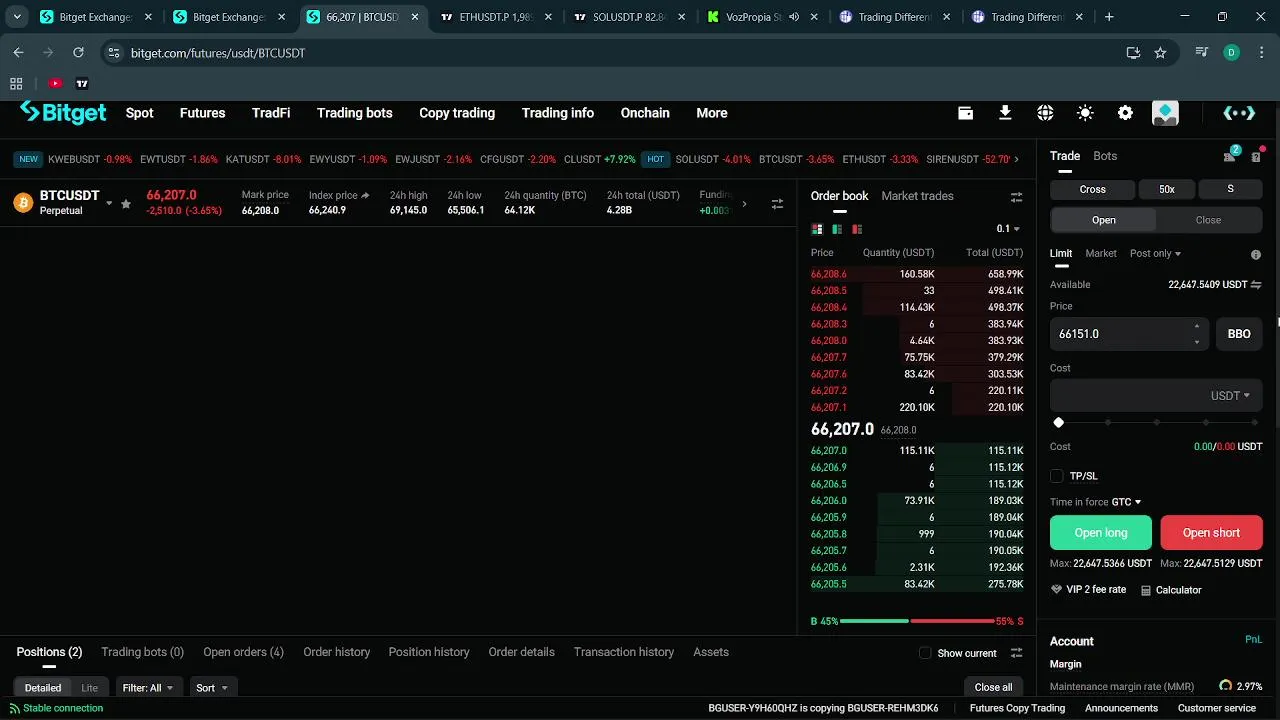Open the VIP 2 fee rate link
The width and height of the screenshot is (1280, 720).
1088,590
